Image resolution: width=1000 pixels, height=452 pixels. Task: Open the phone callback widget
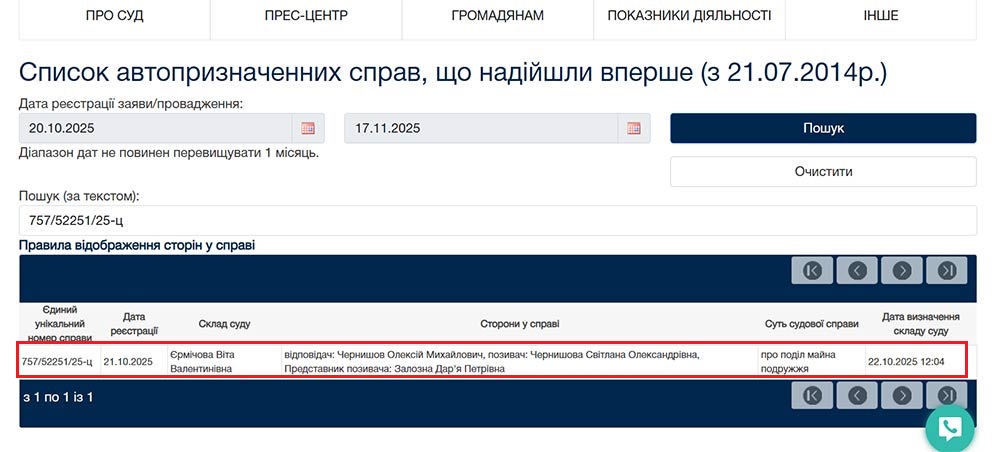click(x=950, y=428)
